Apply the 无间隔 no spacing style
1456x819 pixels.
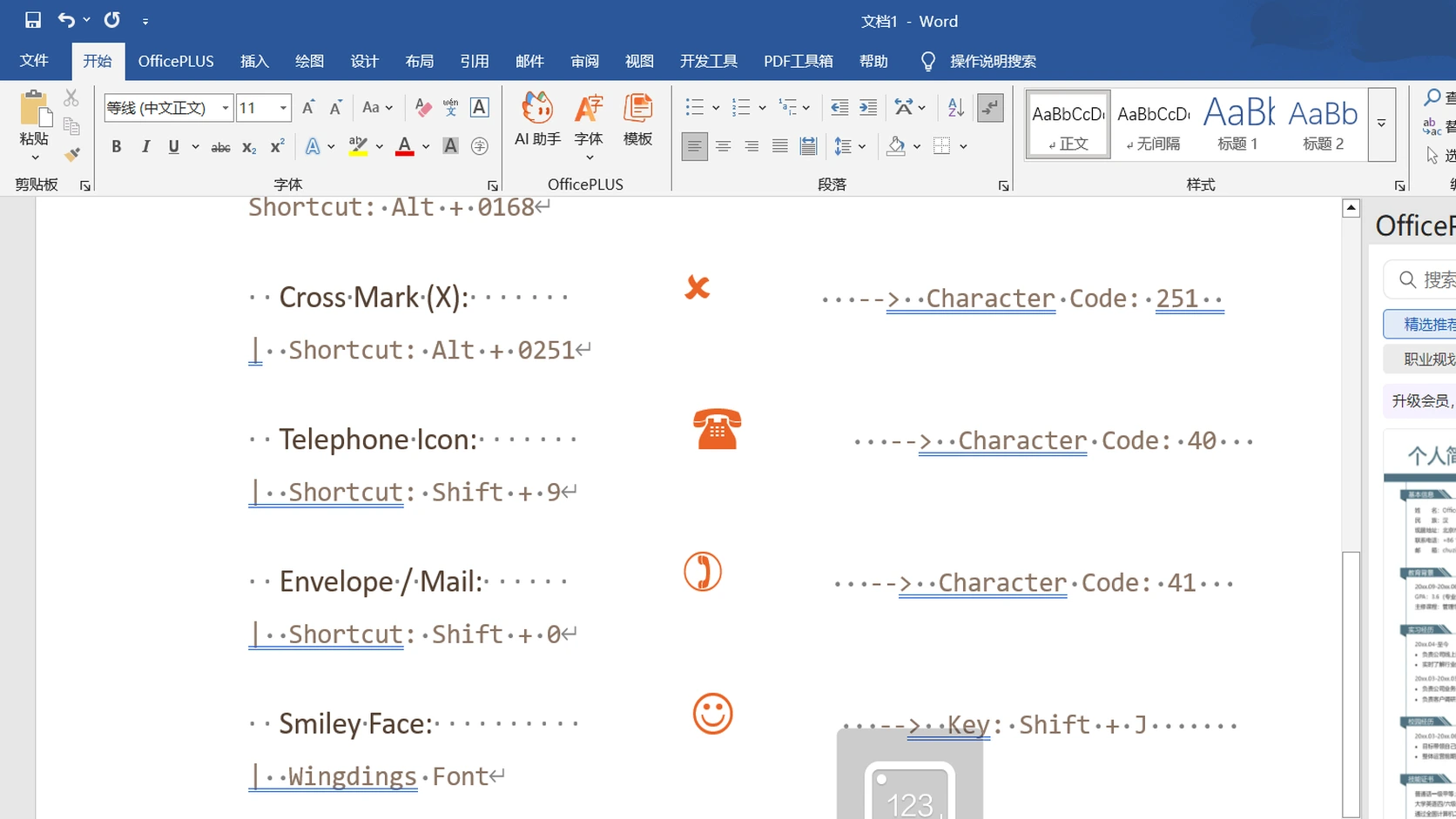click(1153, 124)
